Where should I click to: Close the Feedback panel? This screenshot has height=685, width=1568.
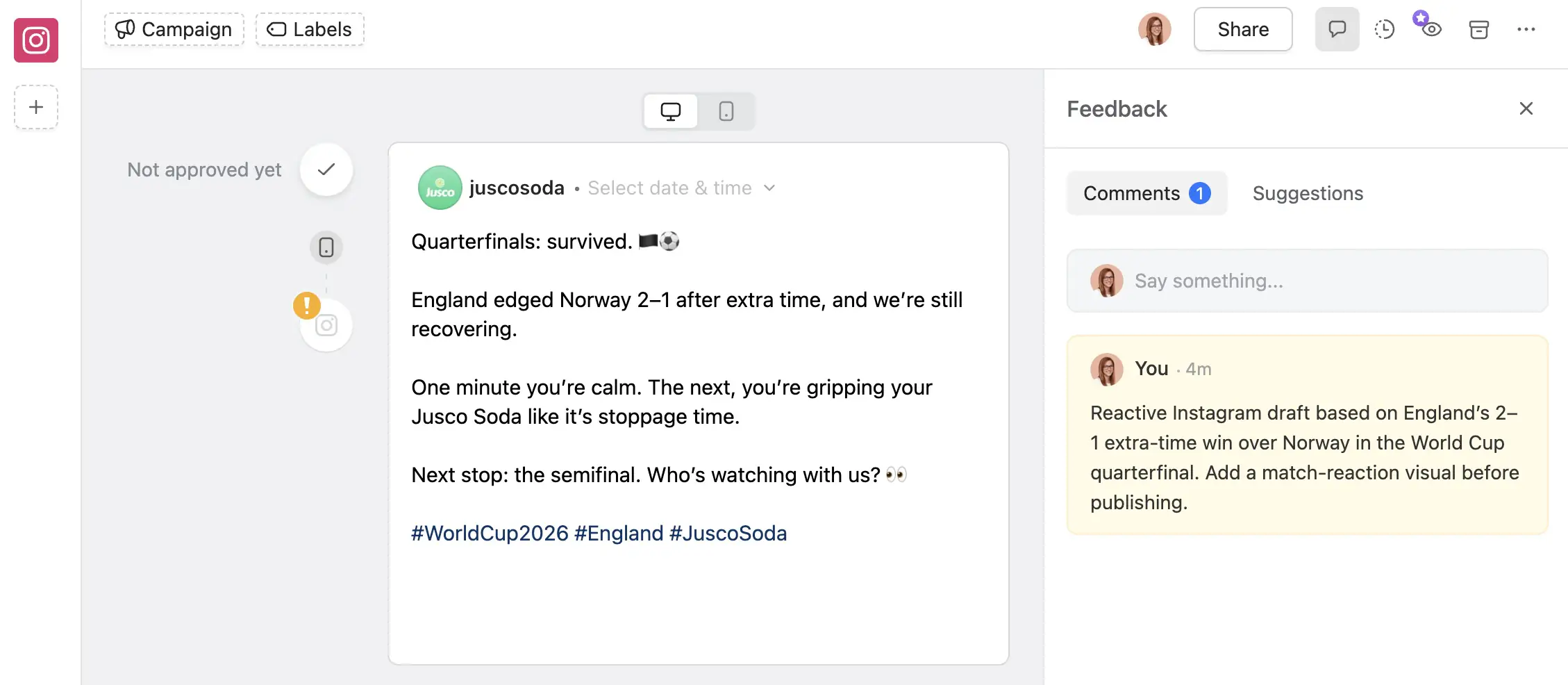pyautogui.click(x=1526, y=108)
